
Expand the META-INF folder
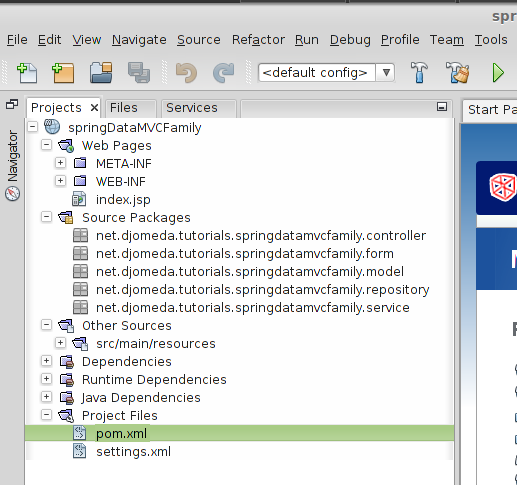(x=60, y=163)
